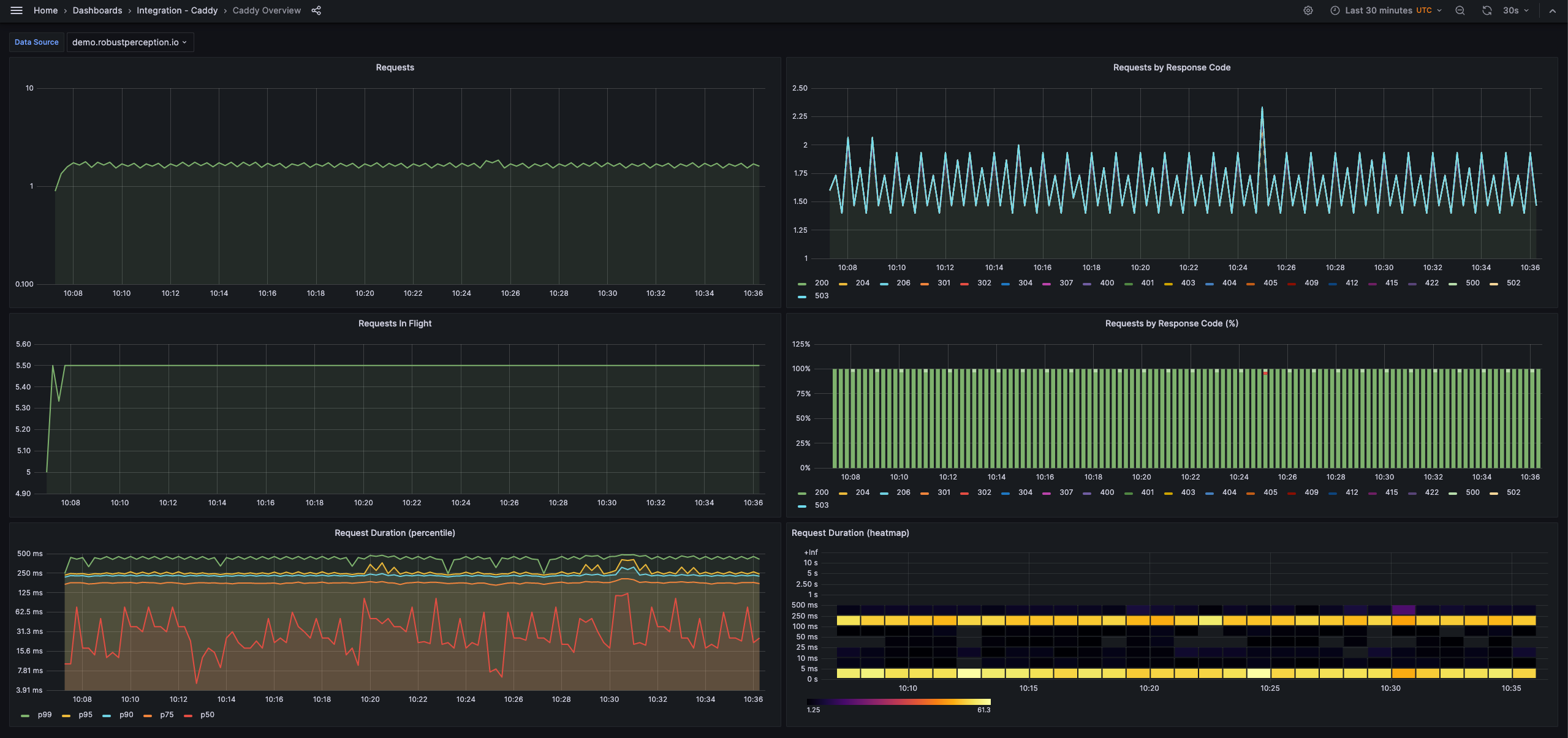This screenshot has height=738, width=1568.
Task: Toggle p50 series in duration legend
Action: click(207, 715)
